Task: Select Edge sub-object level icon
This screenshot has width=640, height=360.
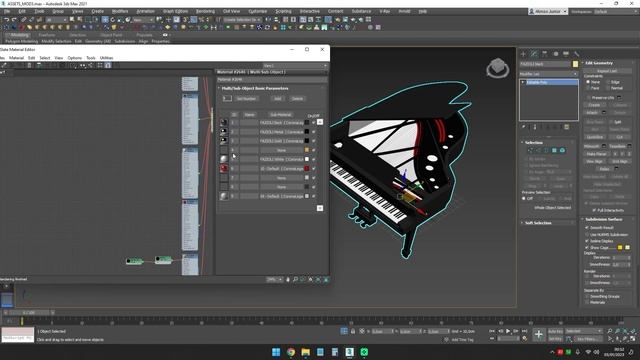Action: click(538, 151)
